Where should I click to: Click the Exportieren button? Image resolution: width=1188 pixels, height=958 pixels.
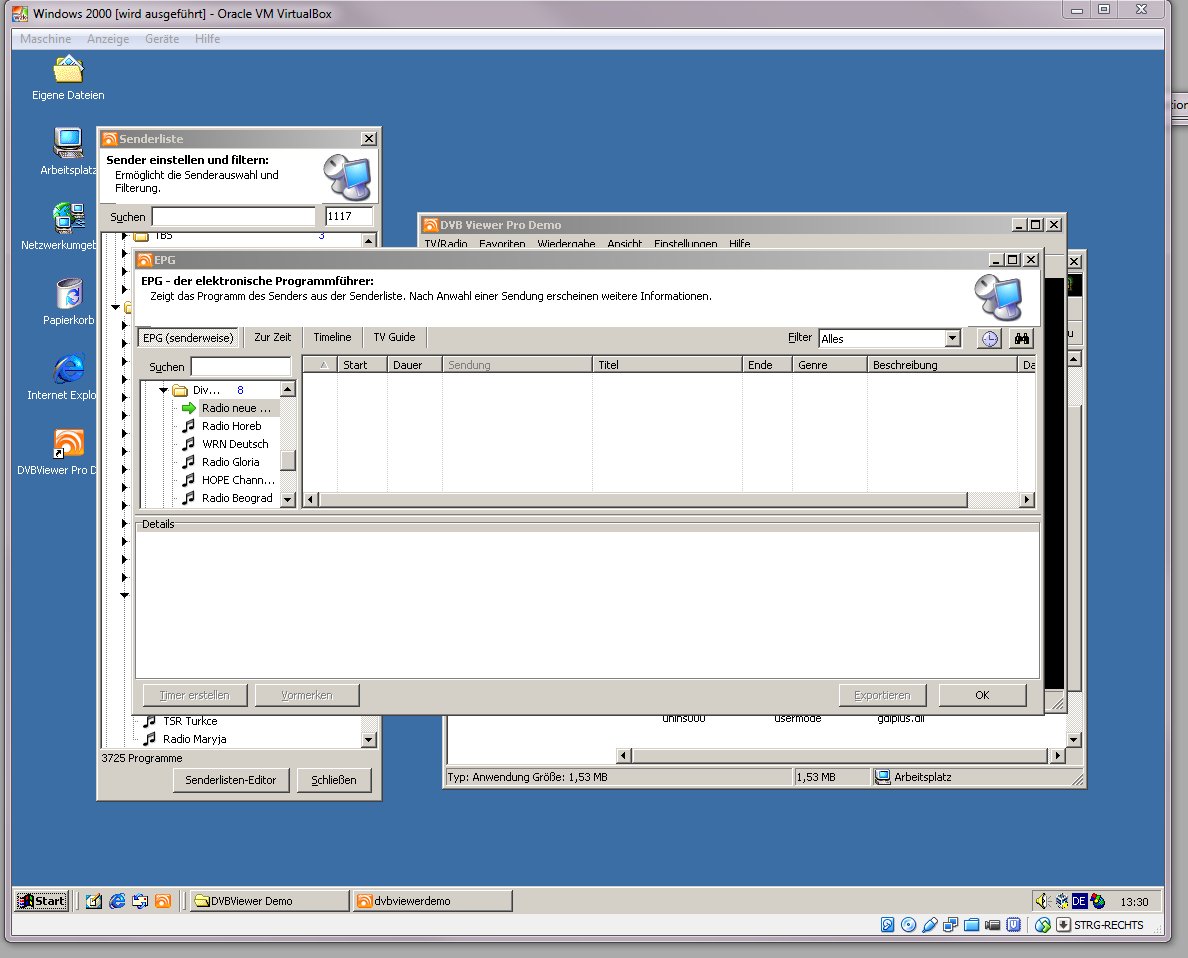coord(882,695)
